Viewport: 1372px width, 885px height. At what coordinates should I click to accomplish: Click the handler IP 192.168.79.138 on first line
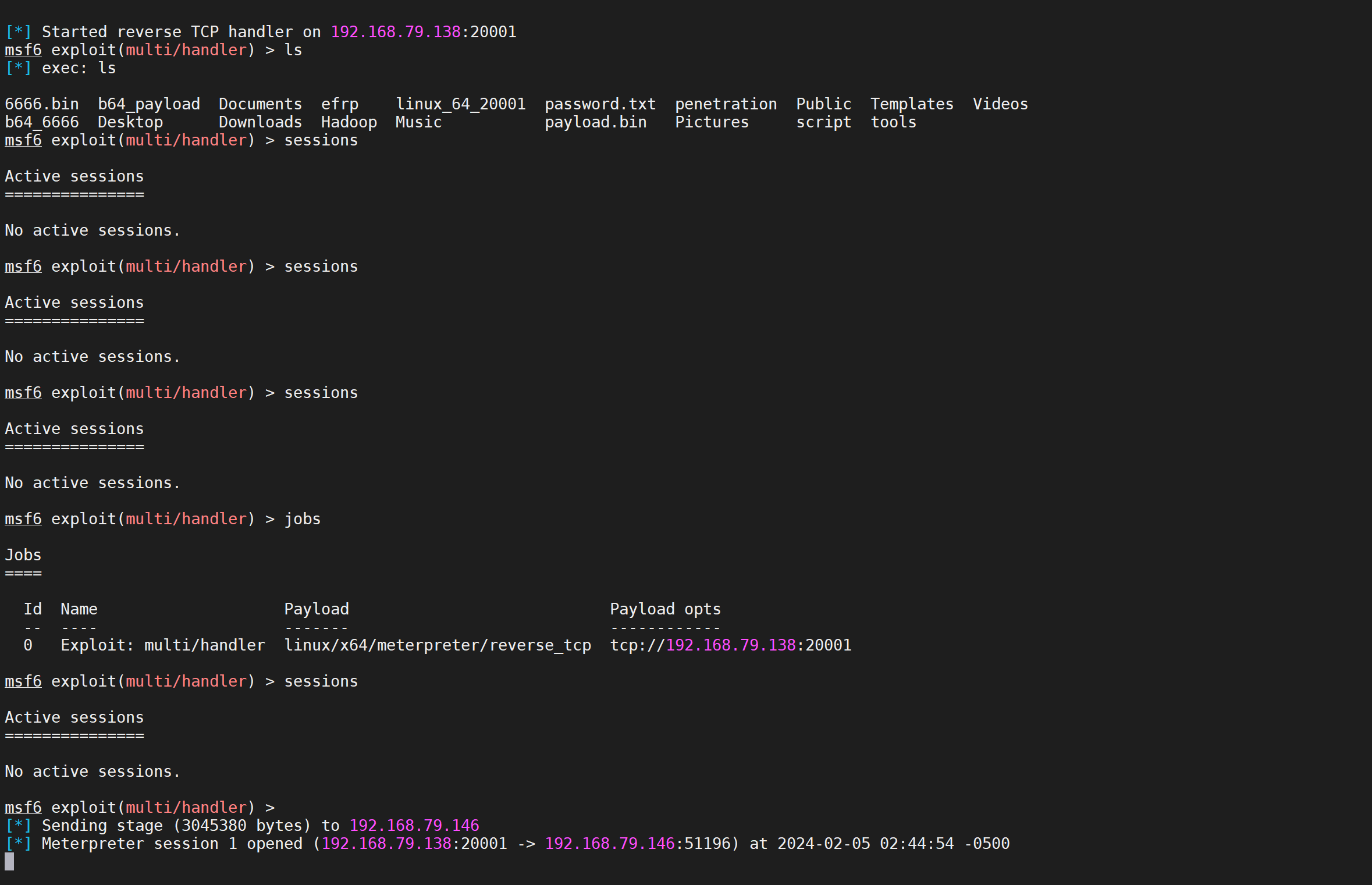(x=396, y=32)
